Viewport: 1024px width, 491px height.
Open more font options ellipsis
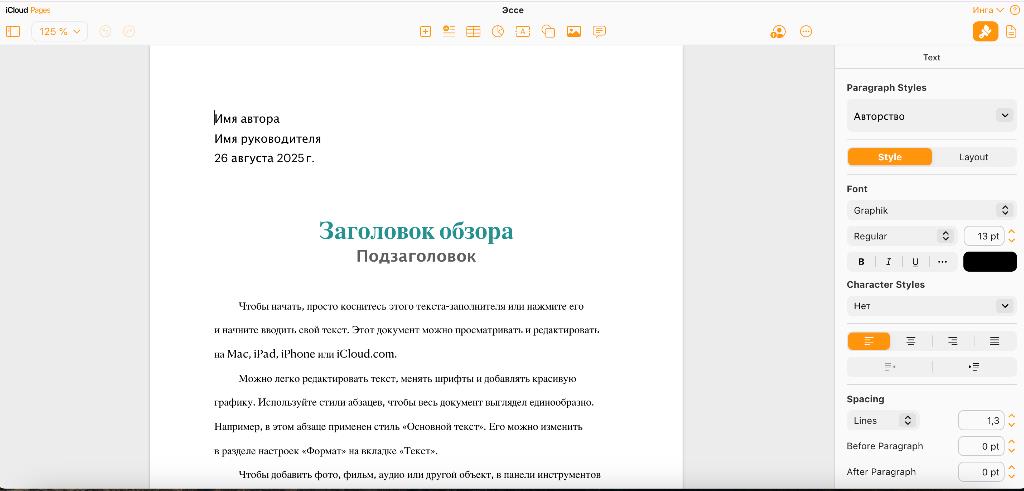coord(942,262)
